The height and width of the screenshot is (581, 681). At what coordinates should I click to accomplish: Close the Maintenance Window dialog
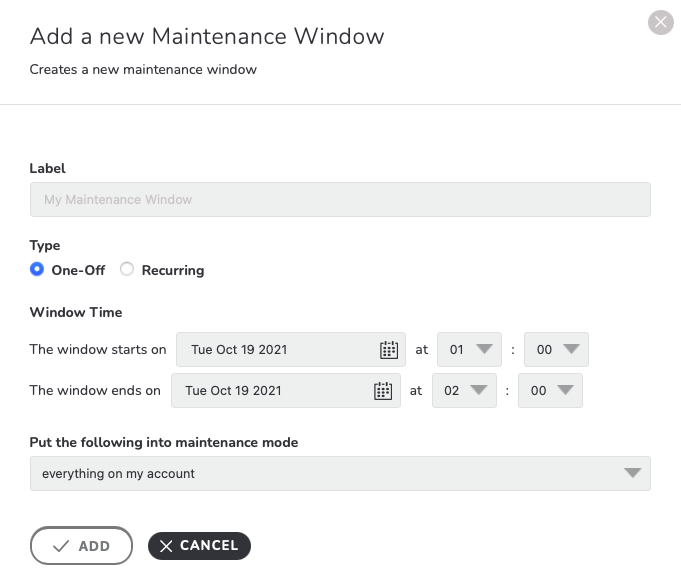(x=661, y=22)
